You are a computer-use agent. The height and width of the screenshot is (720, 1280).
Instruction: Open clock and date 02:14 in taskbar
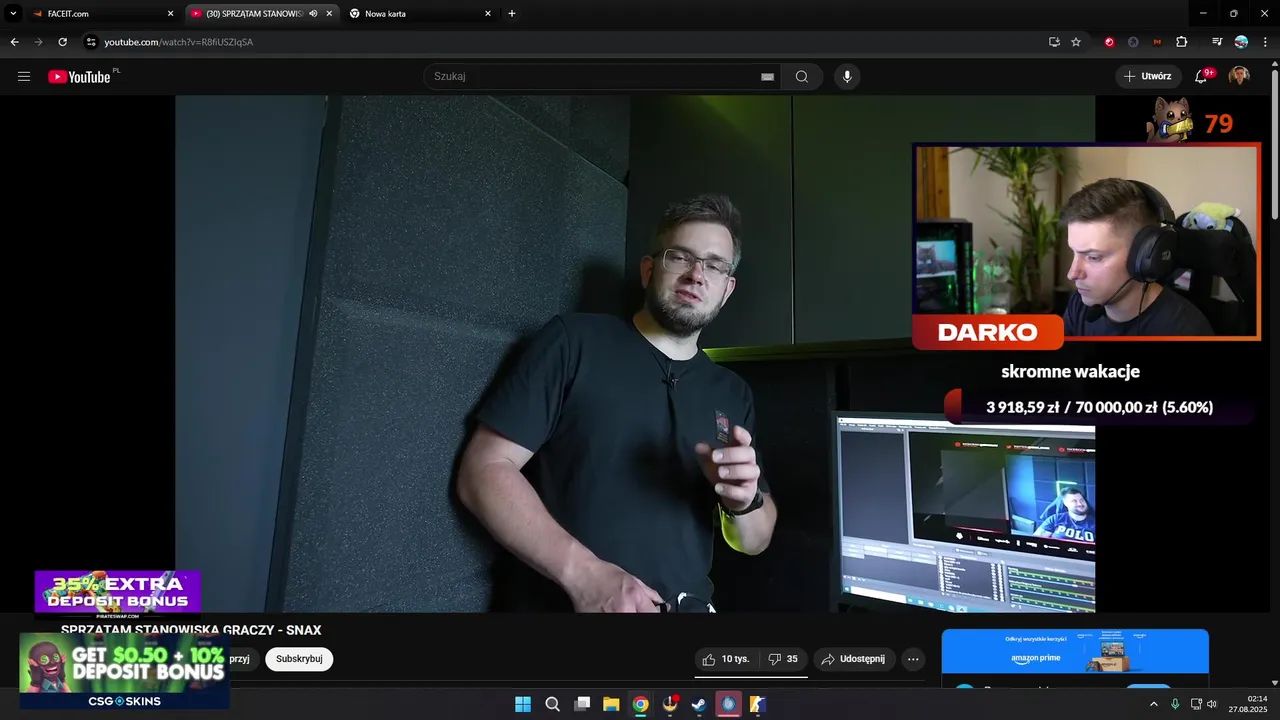point(1250,704)
